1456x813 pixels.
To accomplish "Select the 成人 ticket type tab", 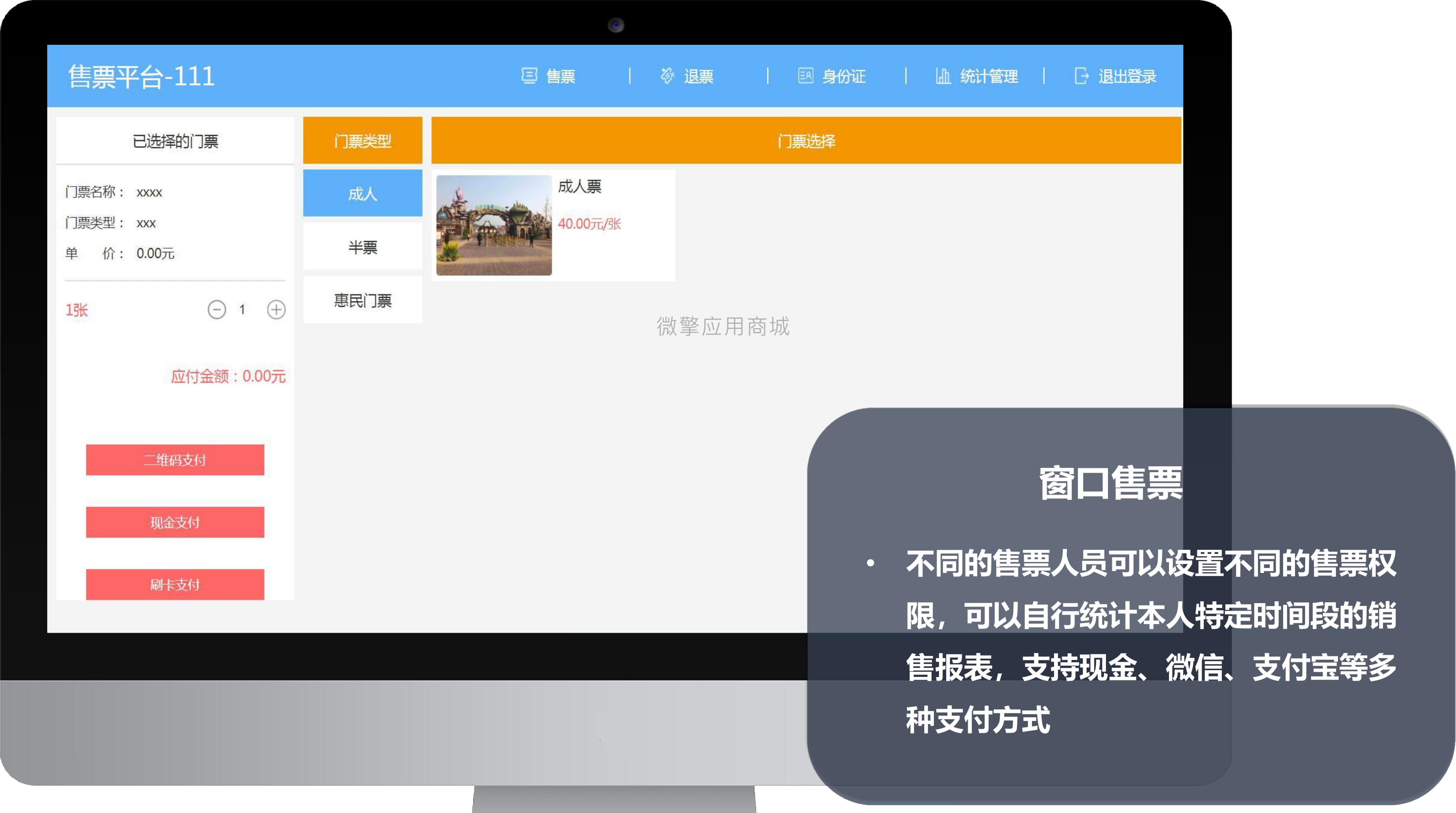I will click(x=362, y=193).
